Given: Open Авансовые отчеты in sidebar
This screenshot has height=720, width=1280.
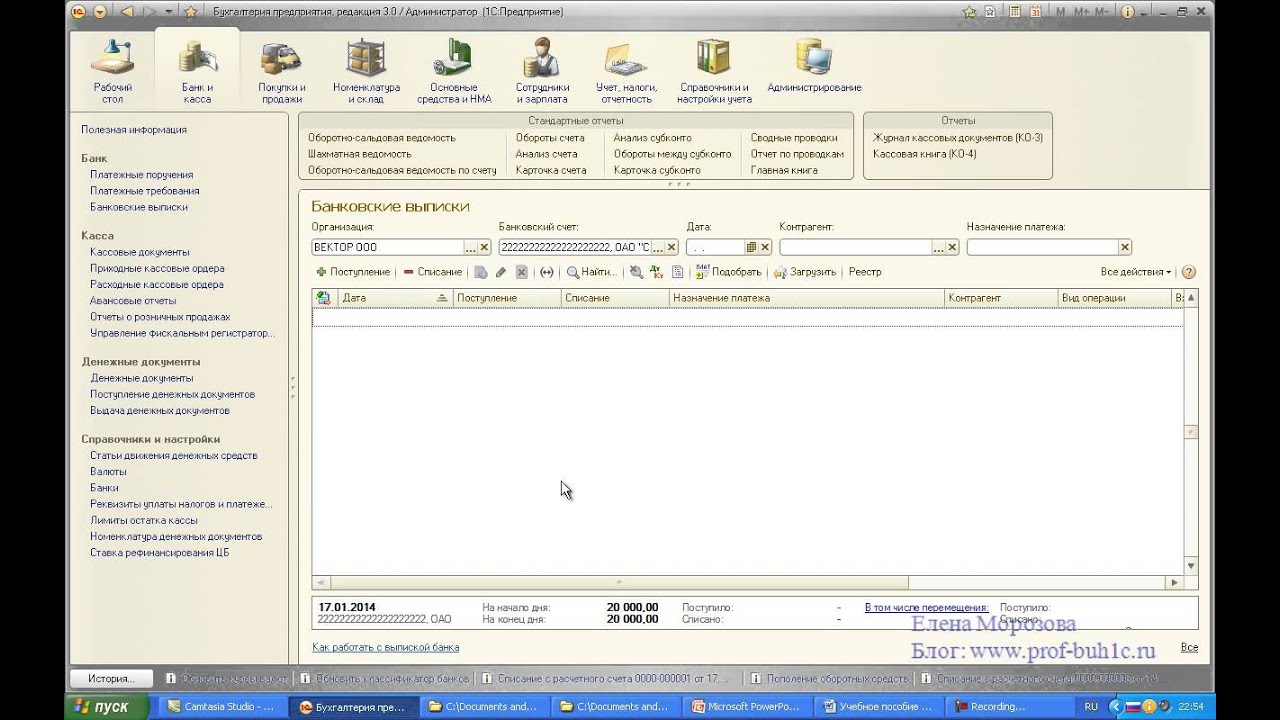Looking at the screenshot, I should [133, 300].
